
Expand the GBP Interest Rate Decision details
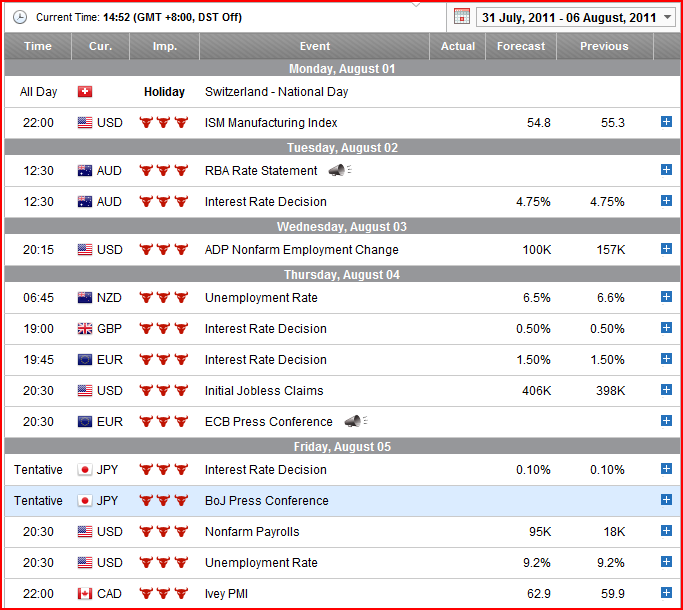[666, 328]
